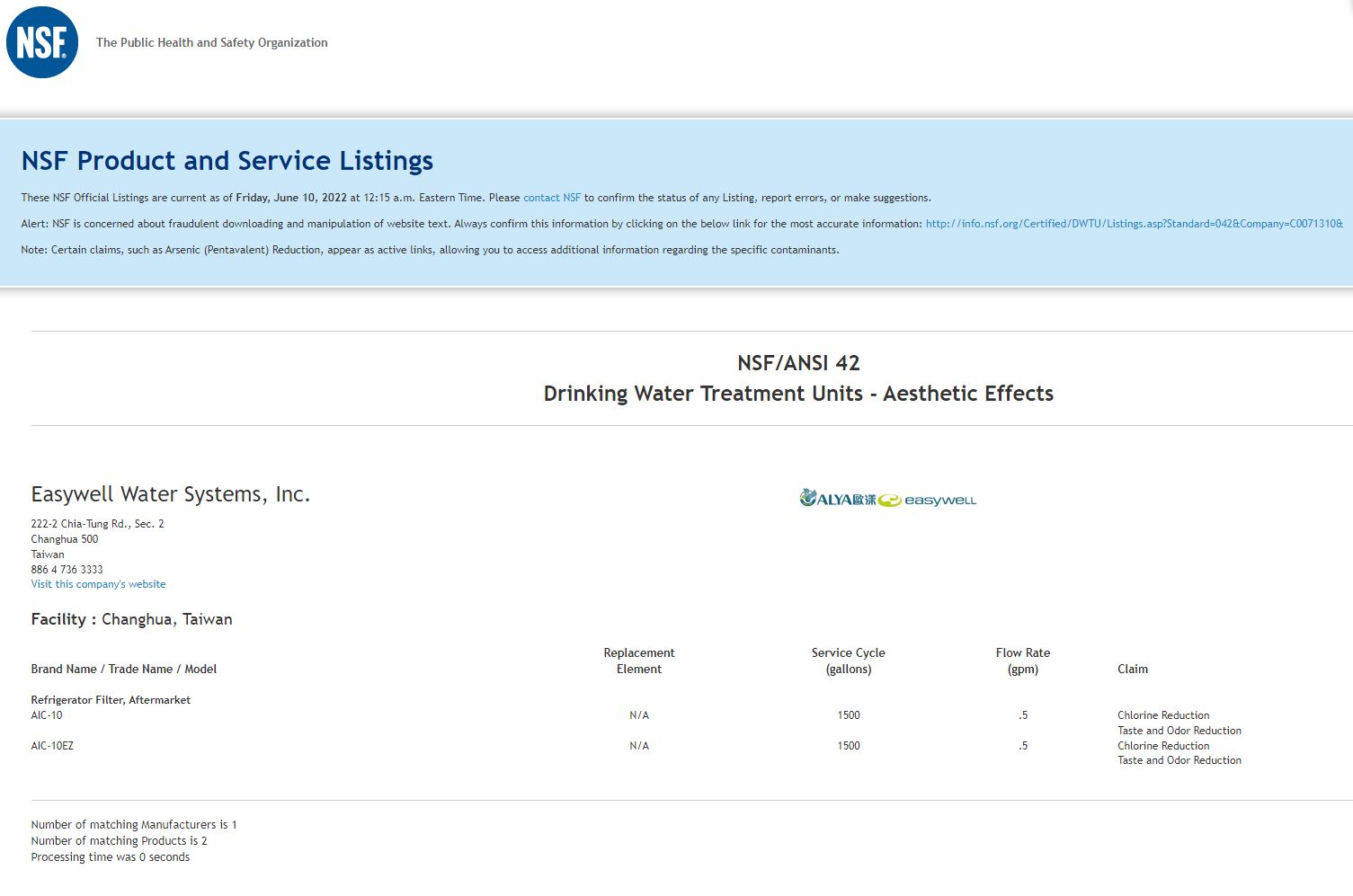
Task: Click the Flow Rate (gpm) column header
Action: point(1023,661)
